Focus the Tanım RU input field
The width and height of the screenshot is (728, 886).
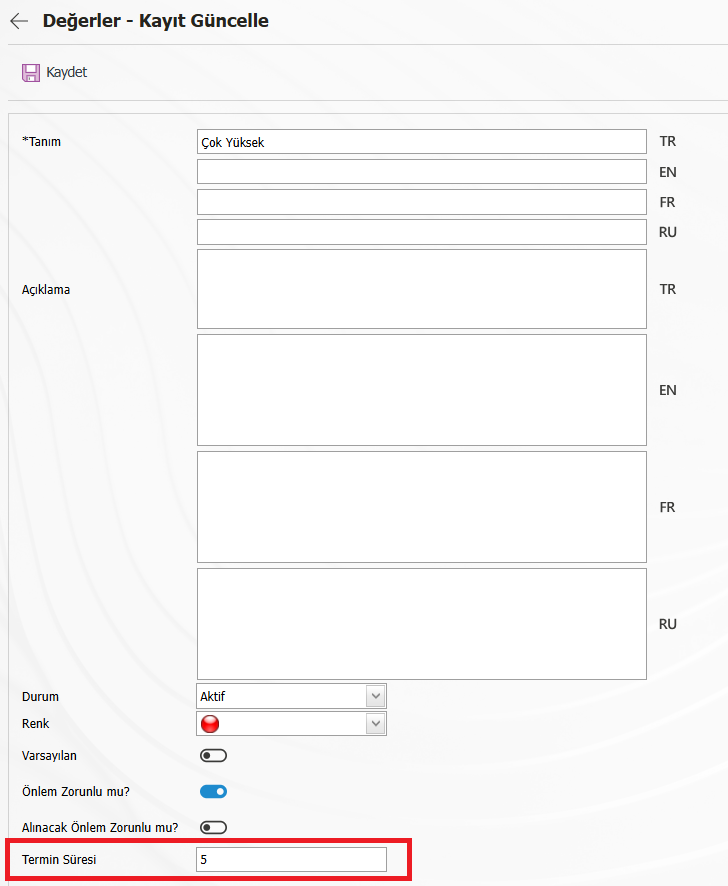tap(422, 232)
